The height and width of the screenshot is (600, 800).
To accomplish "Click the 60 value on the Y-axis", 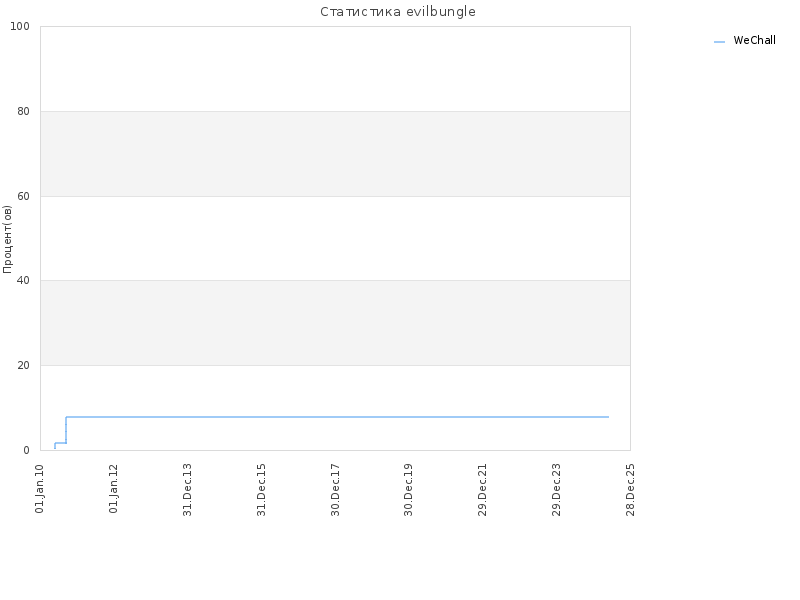I will pos(23,196).
